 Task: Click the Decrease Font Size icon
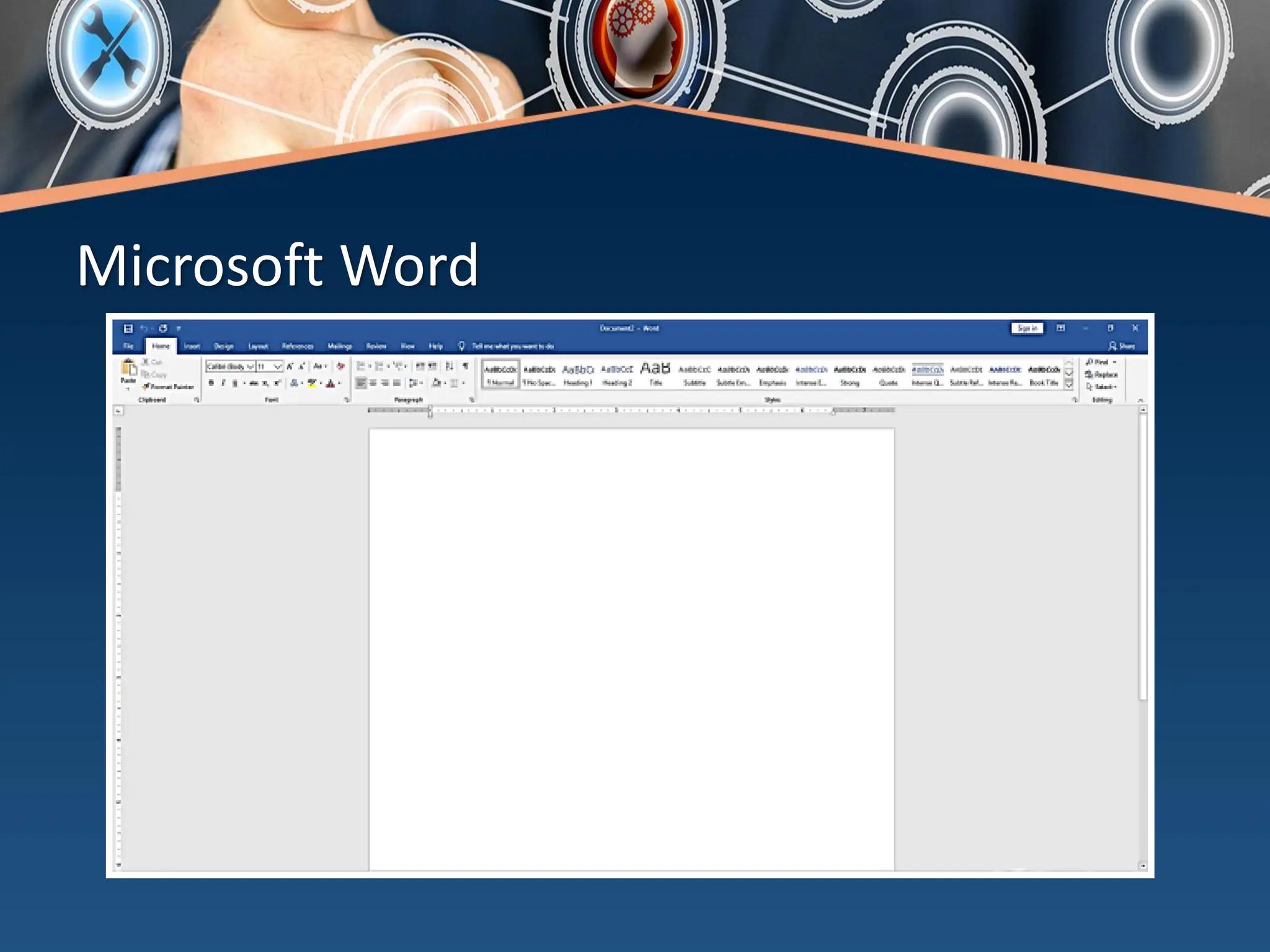pos(303,366)
